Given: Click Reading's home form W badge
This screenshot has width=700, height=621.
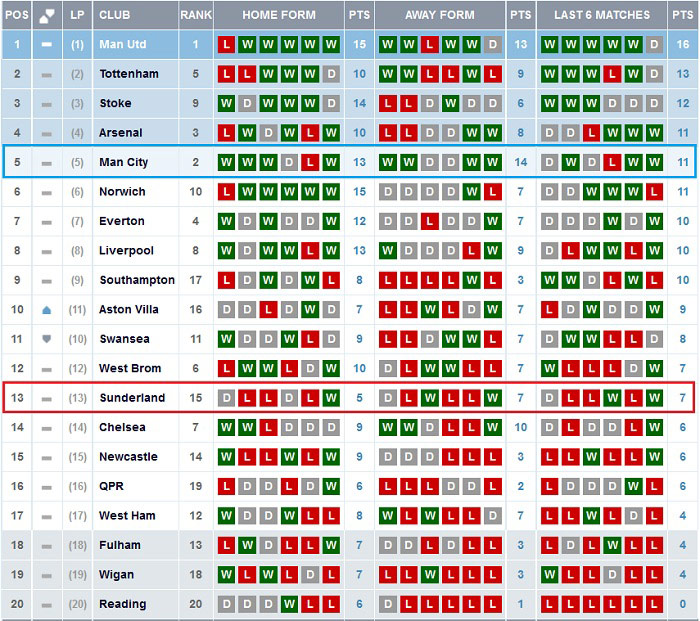Looking at the screenshot, I should click(289, 604).
